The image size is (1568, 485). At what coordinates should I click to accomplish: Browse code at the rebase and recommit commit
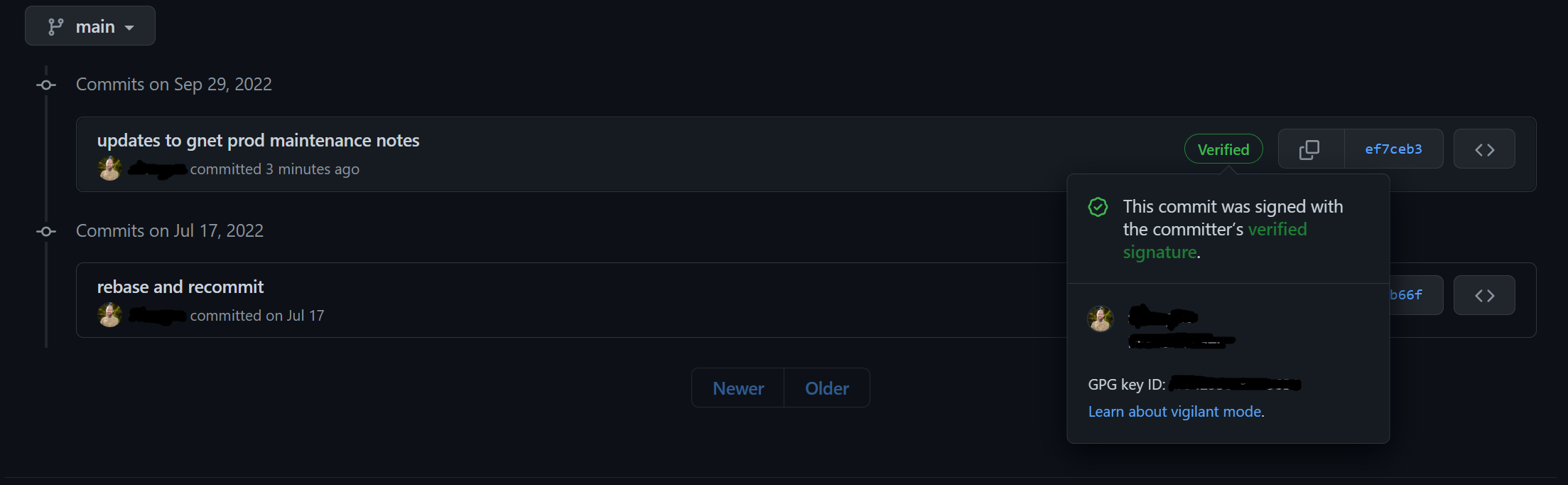(1483, 295)
